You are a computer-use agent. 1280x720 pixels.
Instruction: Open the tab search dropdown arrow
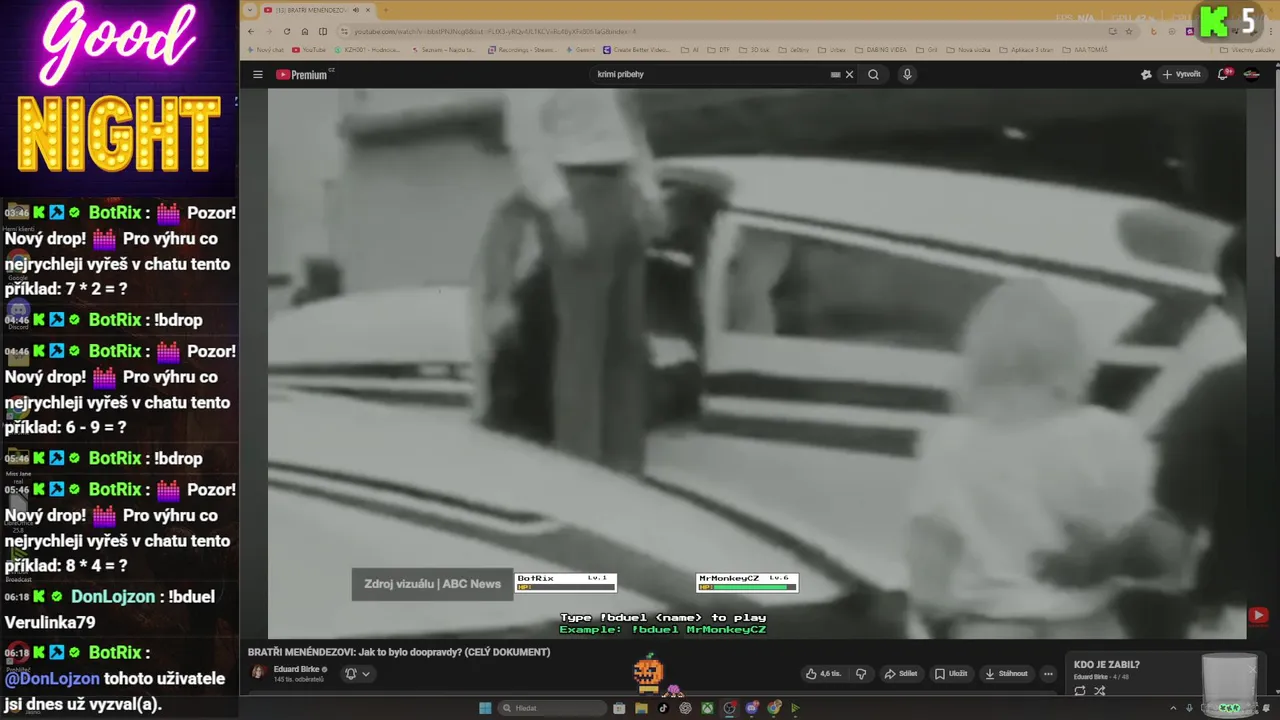pos(250,10)
